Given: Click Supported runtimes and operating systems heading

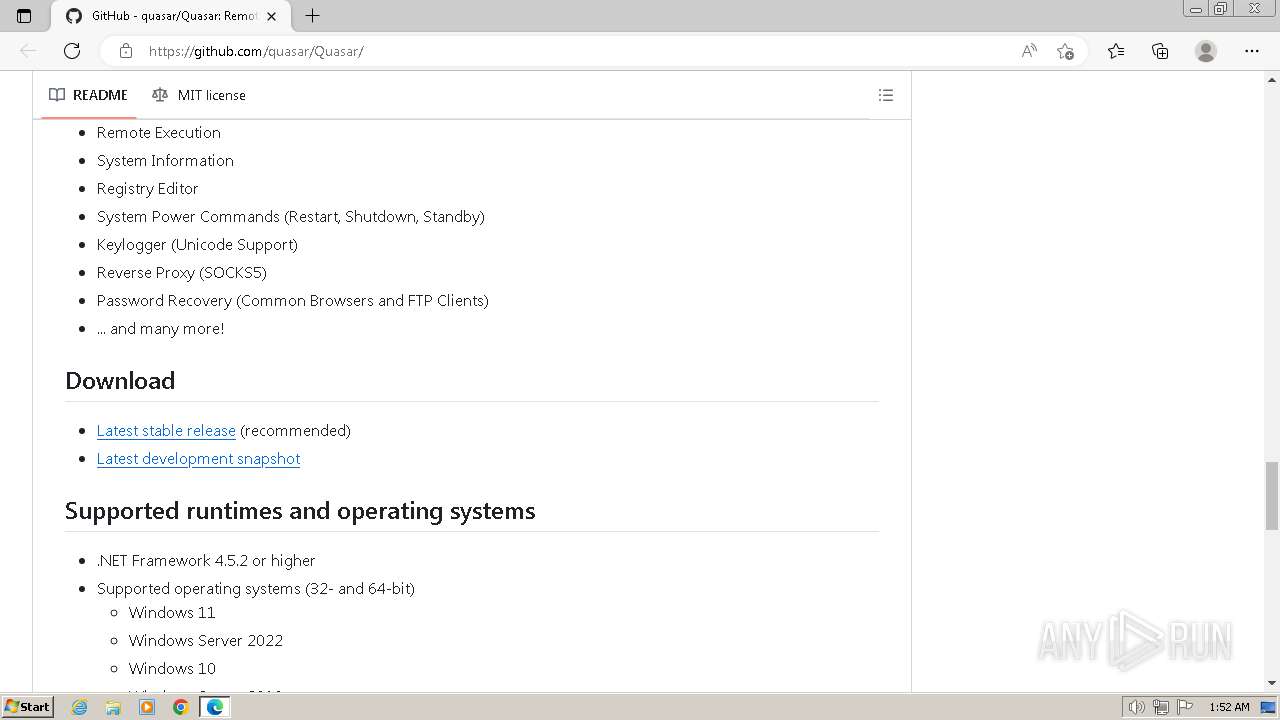Looking at the screenshot, I should [x=300, y=511].
